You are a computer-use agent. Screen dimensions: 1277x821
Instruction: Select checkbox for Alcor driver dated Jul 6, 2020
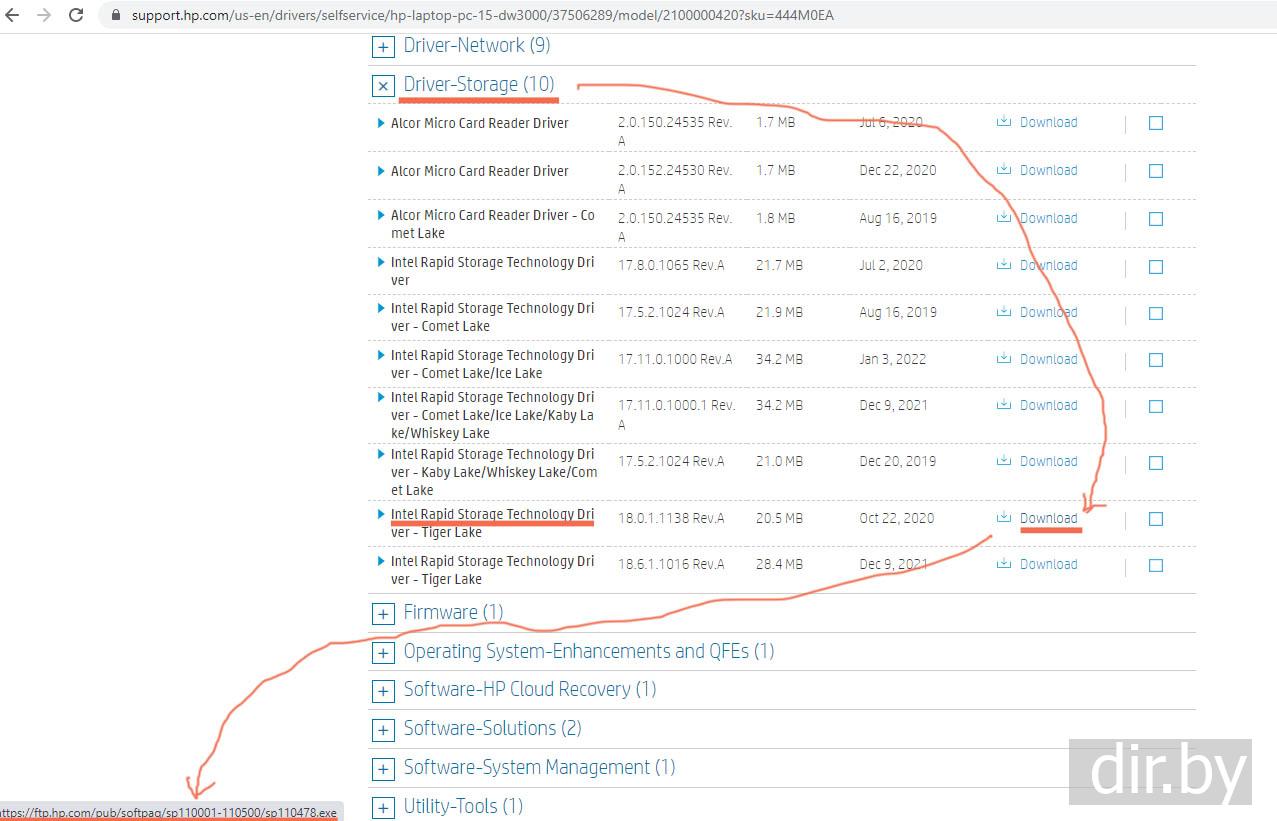(x=1156, y=123)
